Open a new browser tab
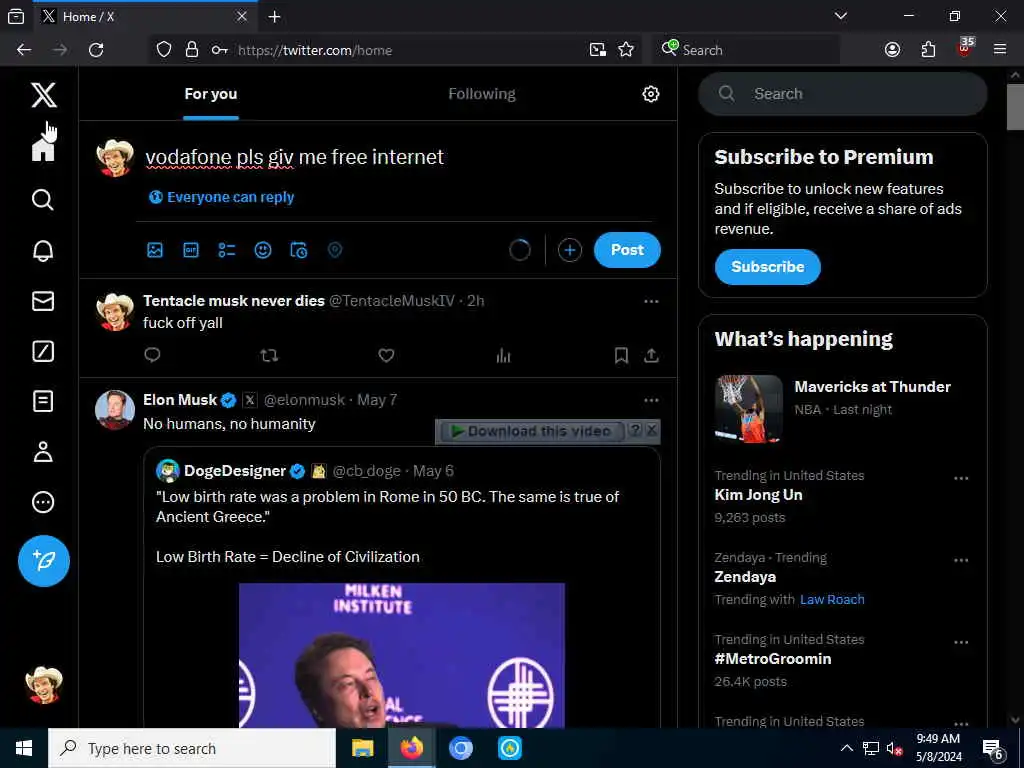The image size is (1024, 768). (x=275, y=16)
